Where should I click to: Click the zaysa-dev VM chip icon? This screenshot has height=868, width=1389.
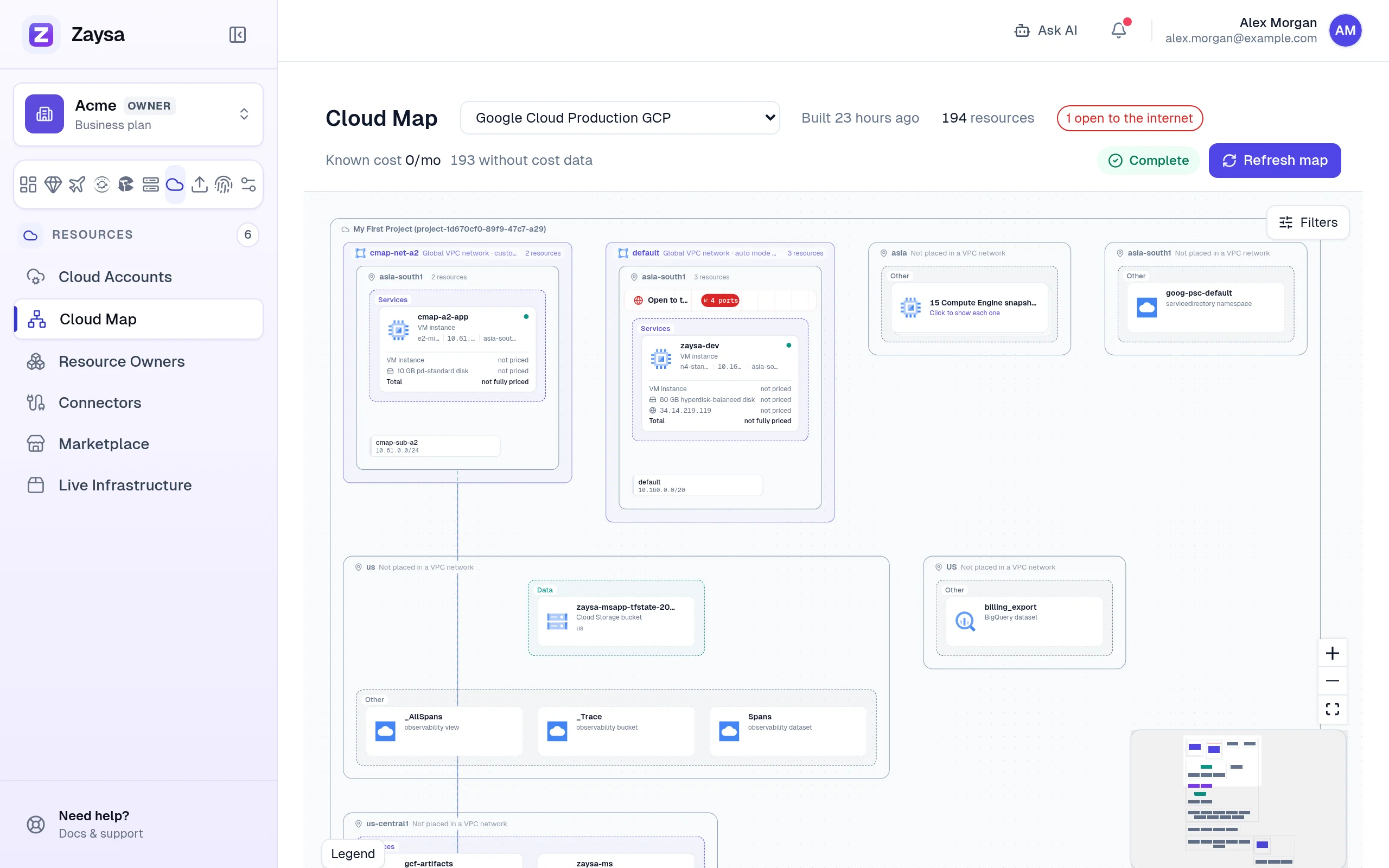coord(661,358)
